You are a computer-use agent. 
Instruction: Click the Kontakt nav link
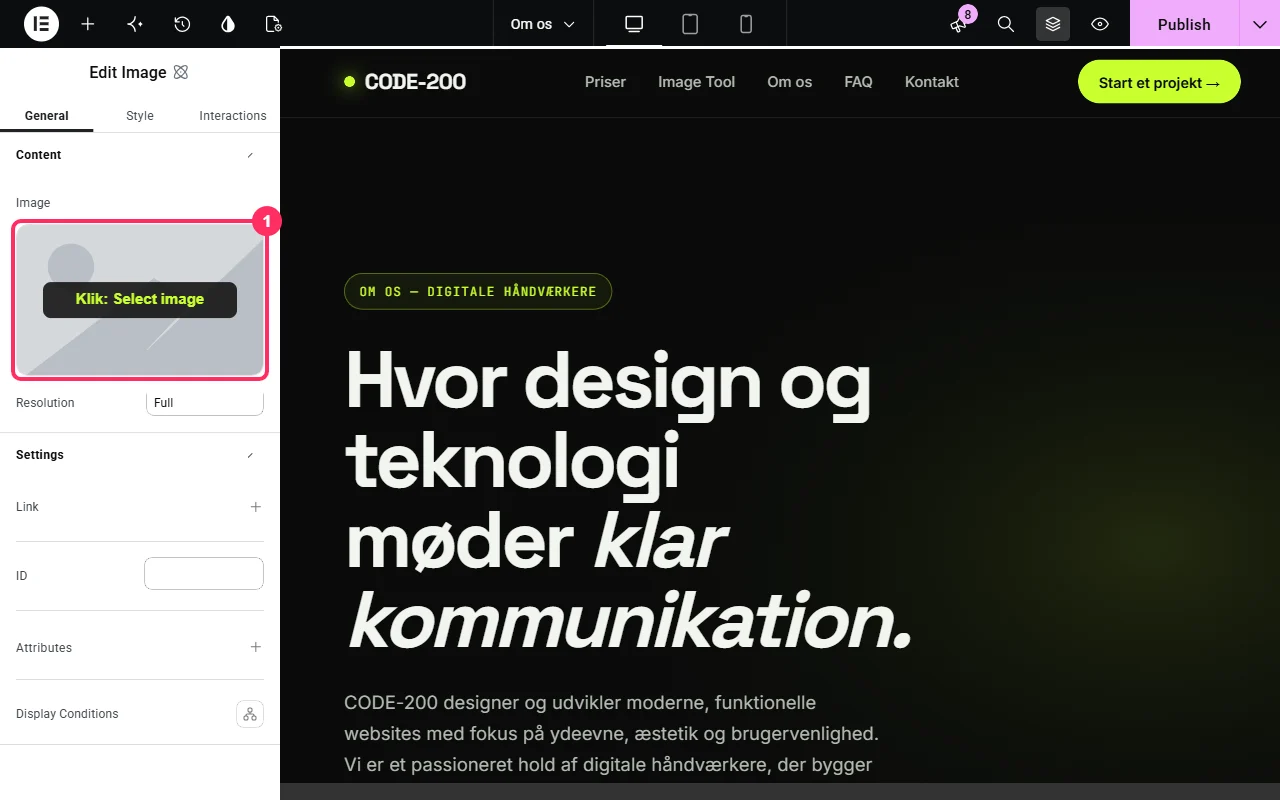point(932,82)
